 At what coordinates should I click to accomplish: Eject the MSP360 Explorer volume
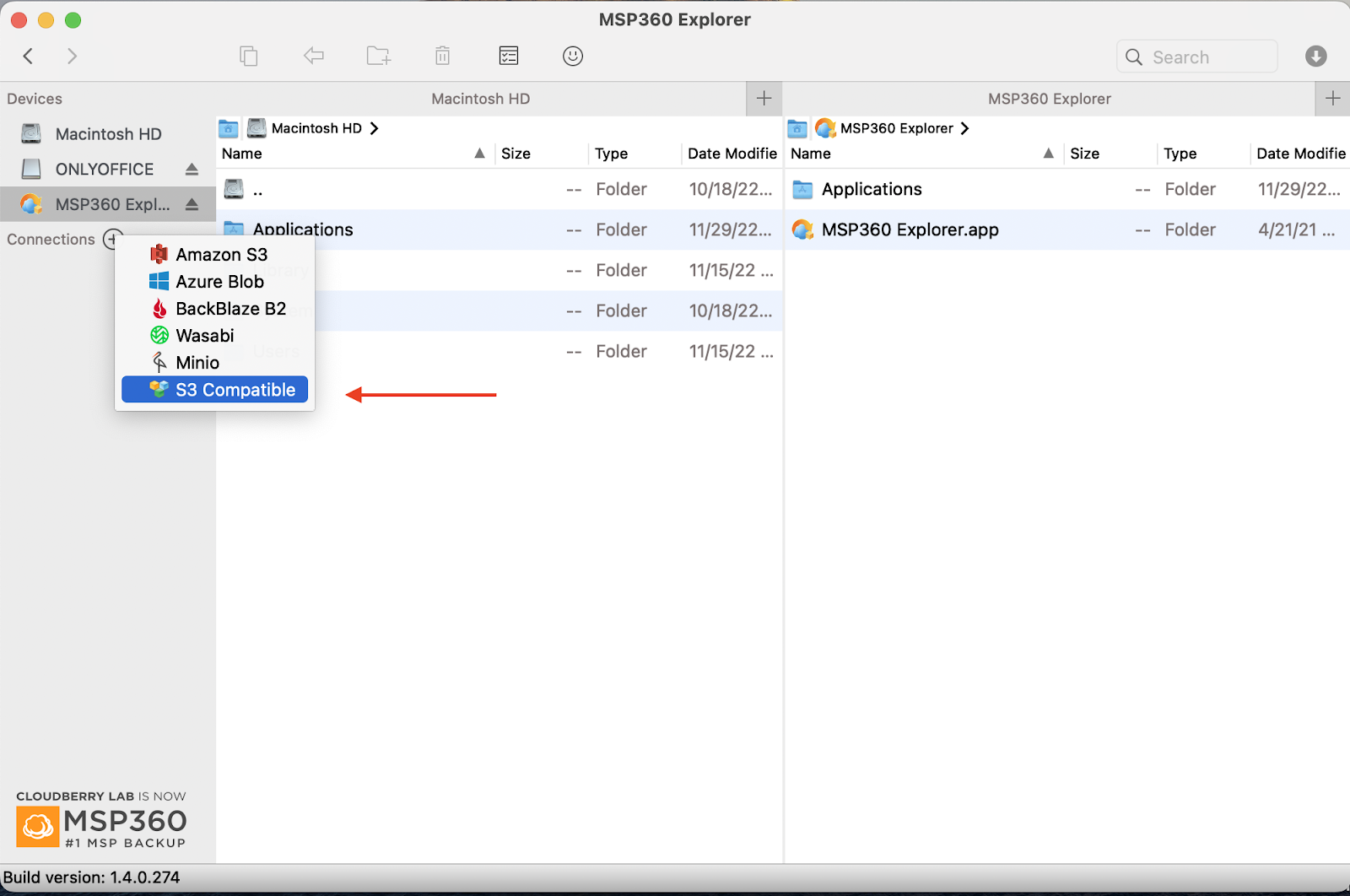pos(192,205)
